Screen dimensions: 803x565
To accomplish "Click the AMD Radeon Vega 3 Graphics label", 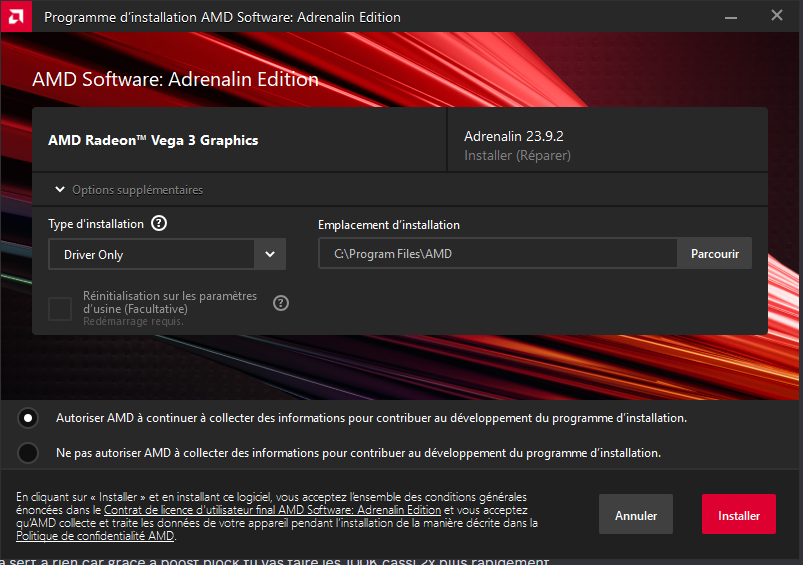I will (153, 140).
